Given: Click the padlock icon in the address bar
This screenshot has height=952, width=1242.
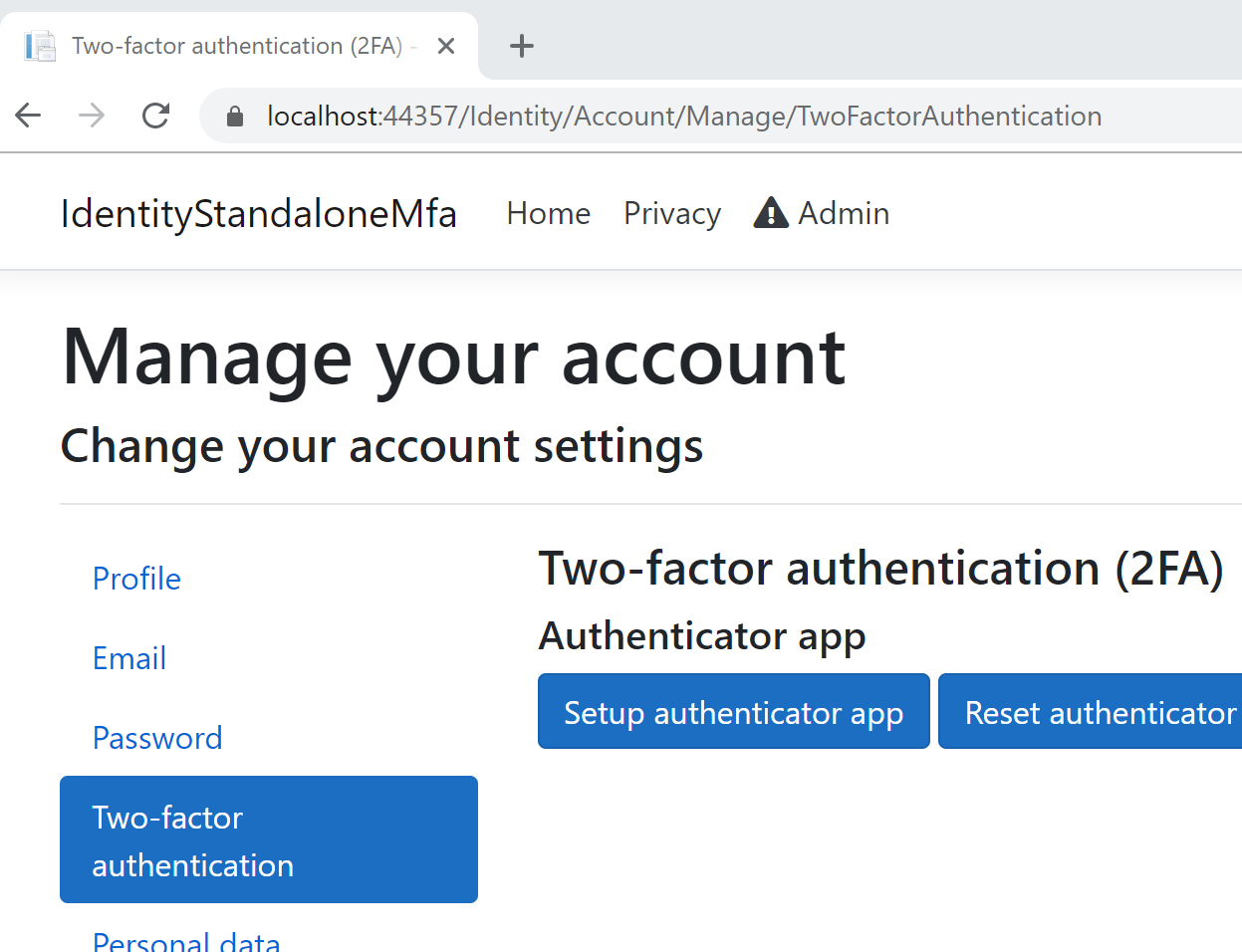Looking at the screenshot, I should [233, 116].
